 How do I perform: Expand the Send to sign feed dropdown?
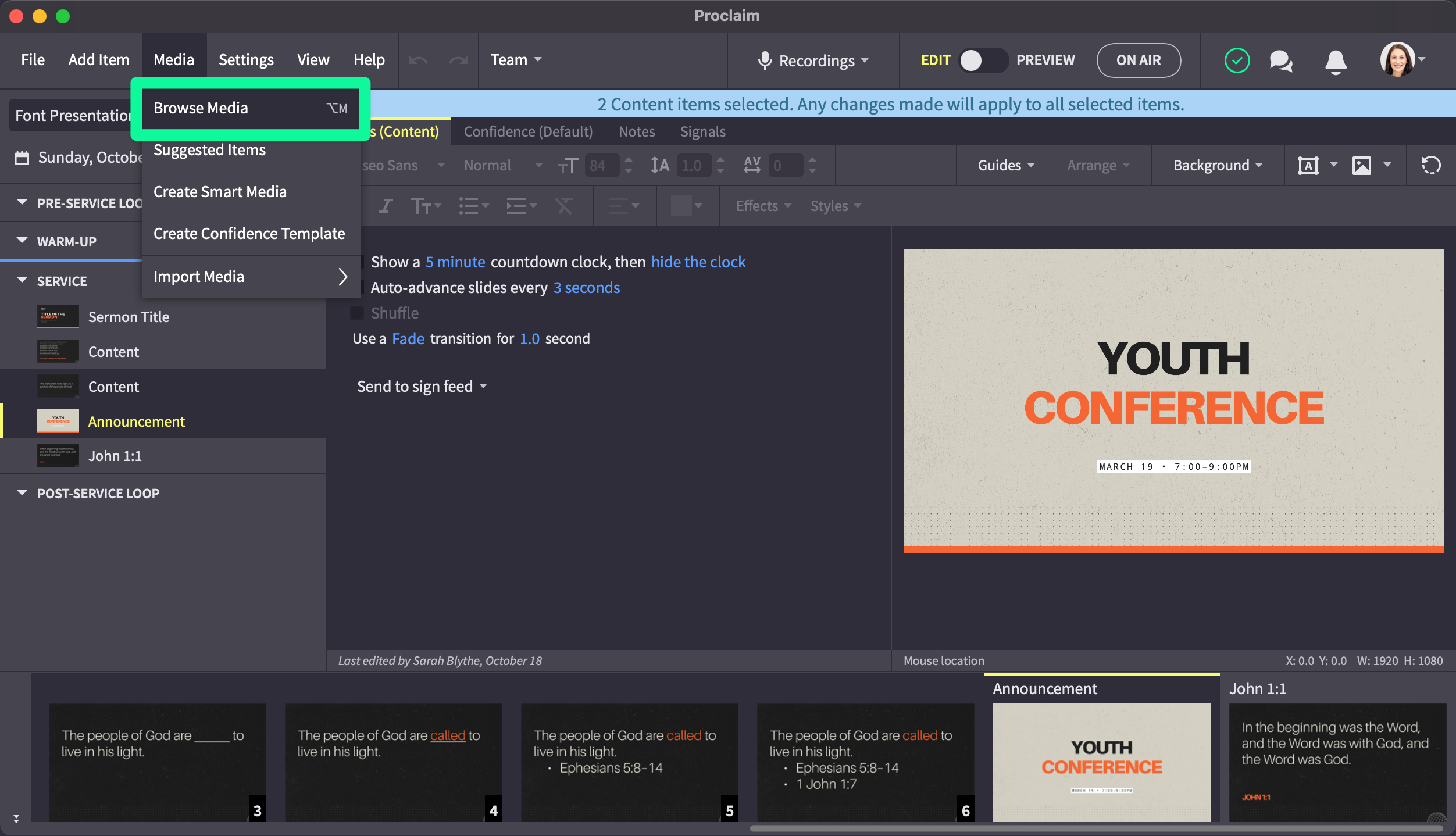[x=422, y=387]
